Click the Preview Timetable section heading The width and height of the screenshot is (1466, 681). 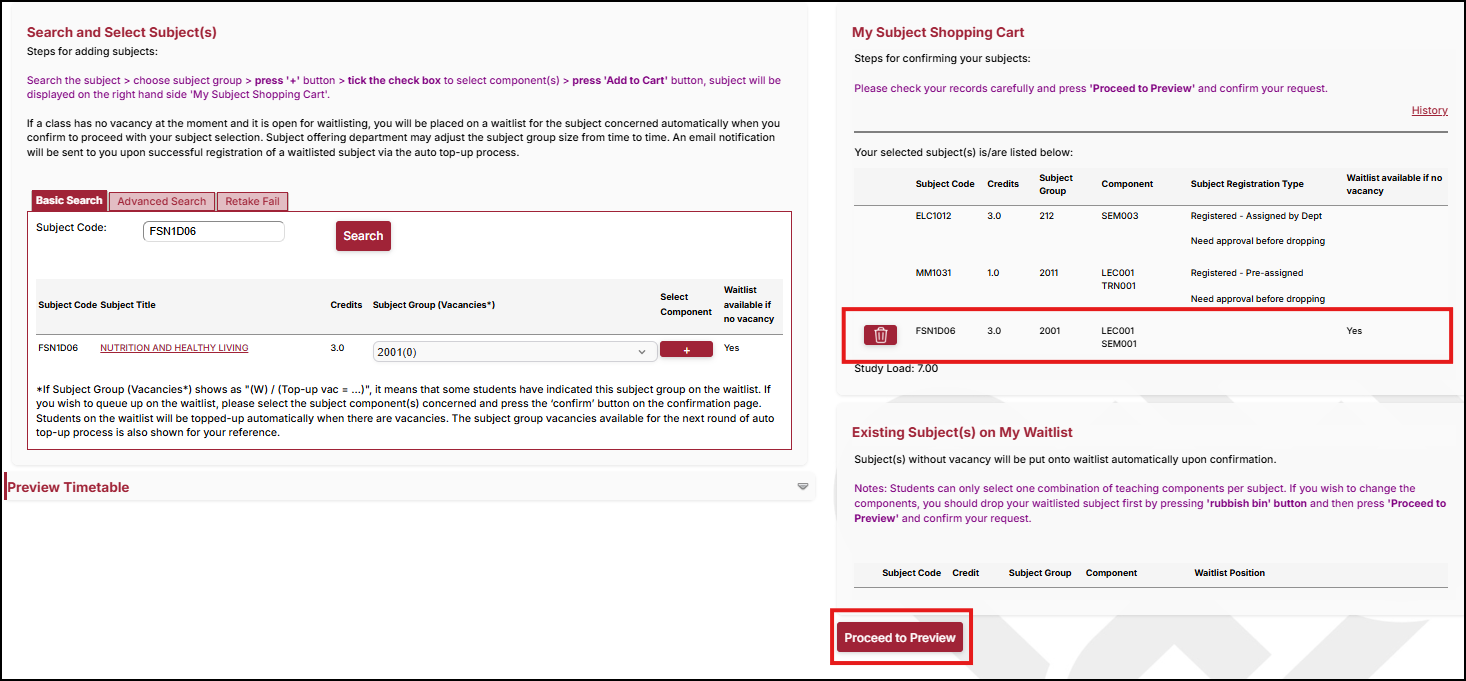pos(68,487)
